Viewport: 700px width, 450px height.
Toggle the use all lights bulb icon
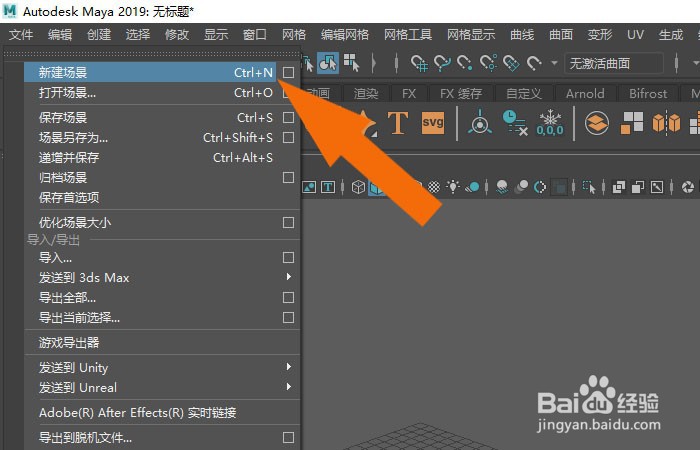453,187
